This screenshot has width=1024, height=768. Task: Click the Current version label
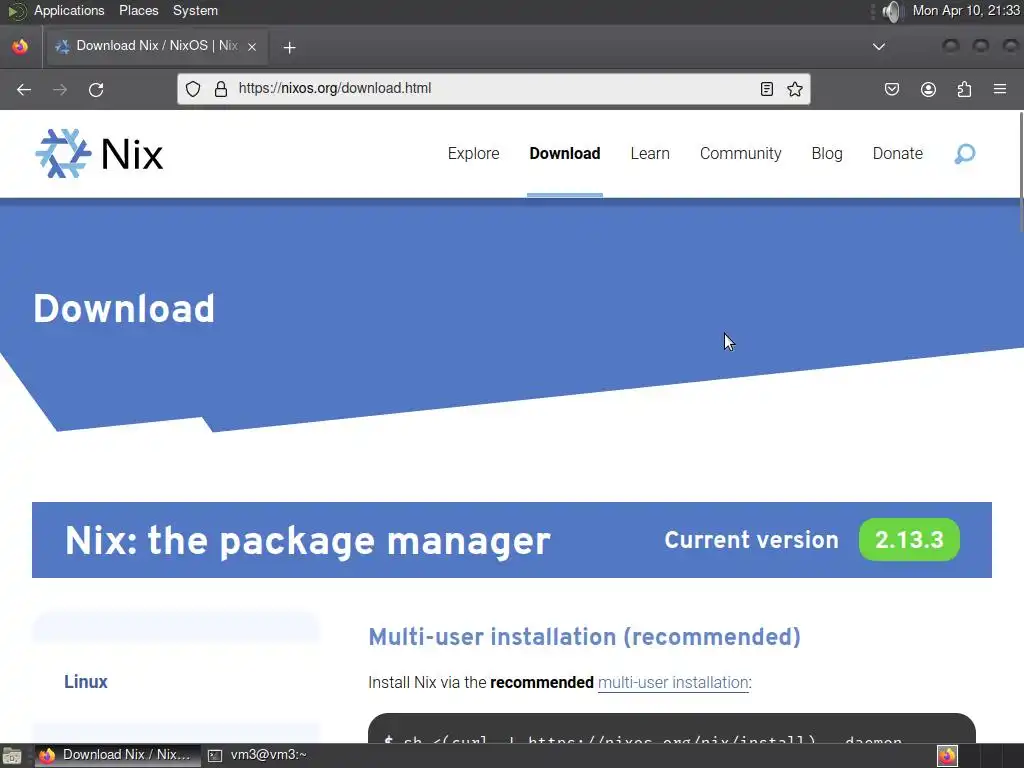tap(751, 540)
